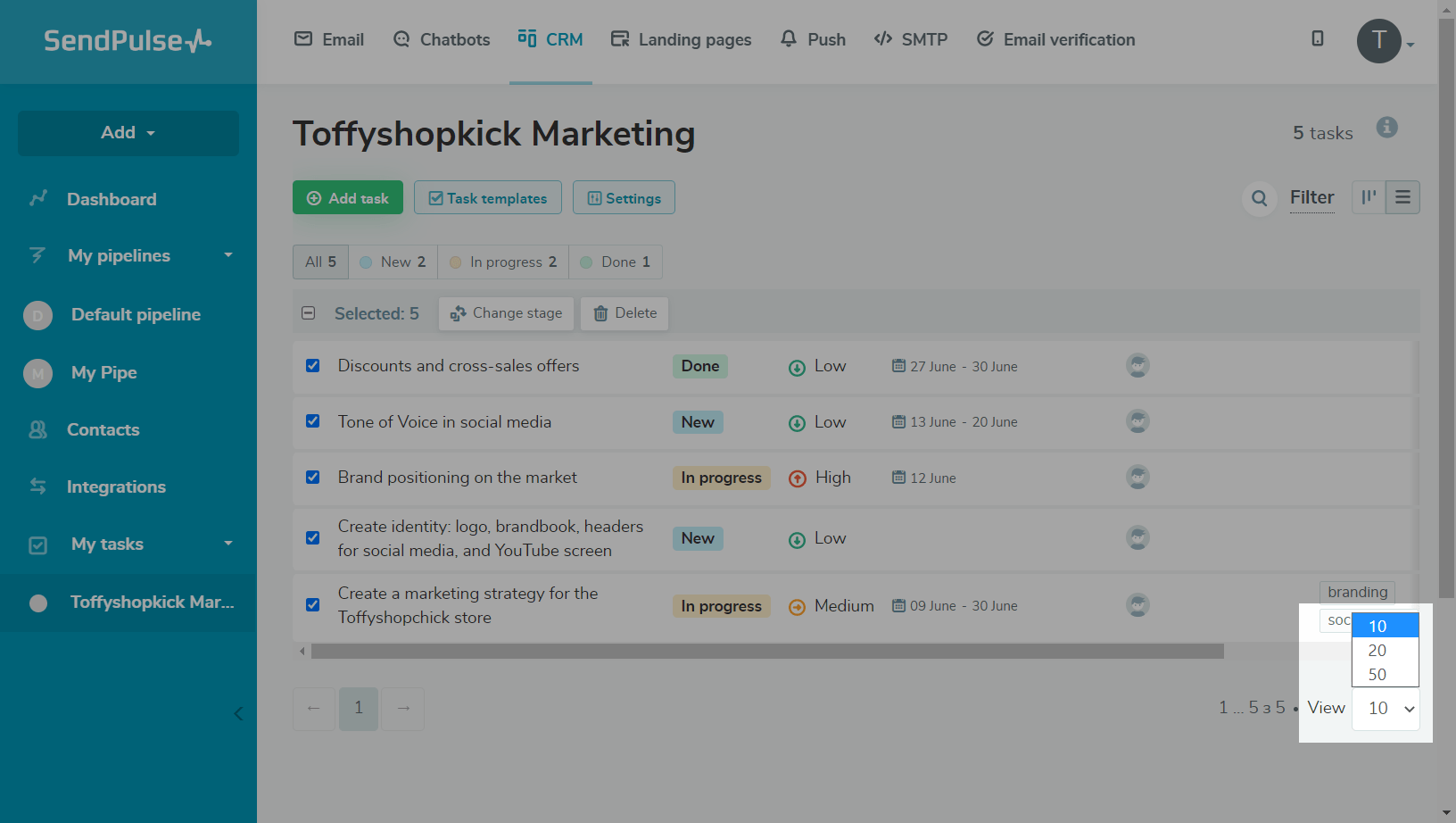Switch to list view icon
Viewport: 1456px width, 823px height.
1402,197
